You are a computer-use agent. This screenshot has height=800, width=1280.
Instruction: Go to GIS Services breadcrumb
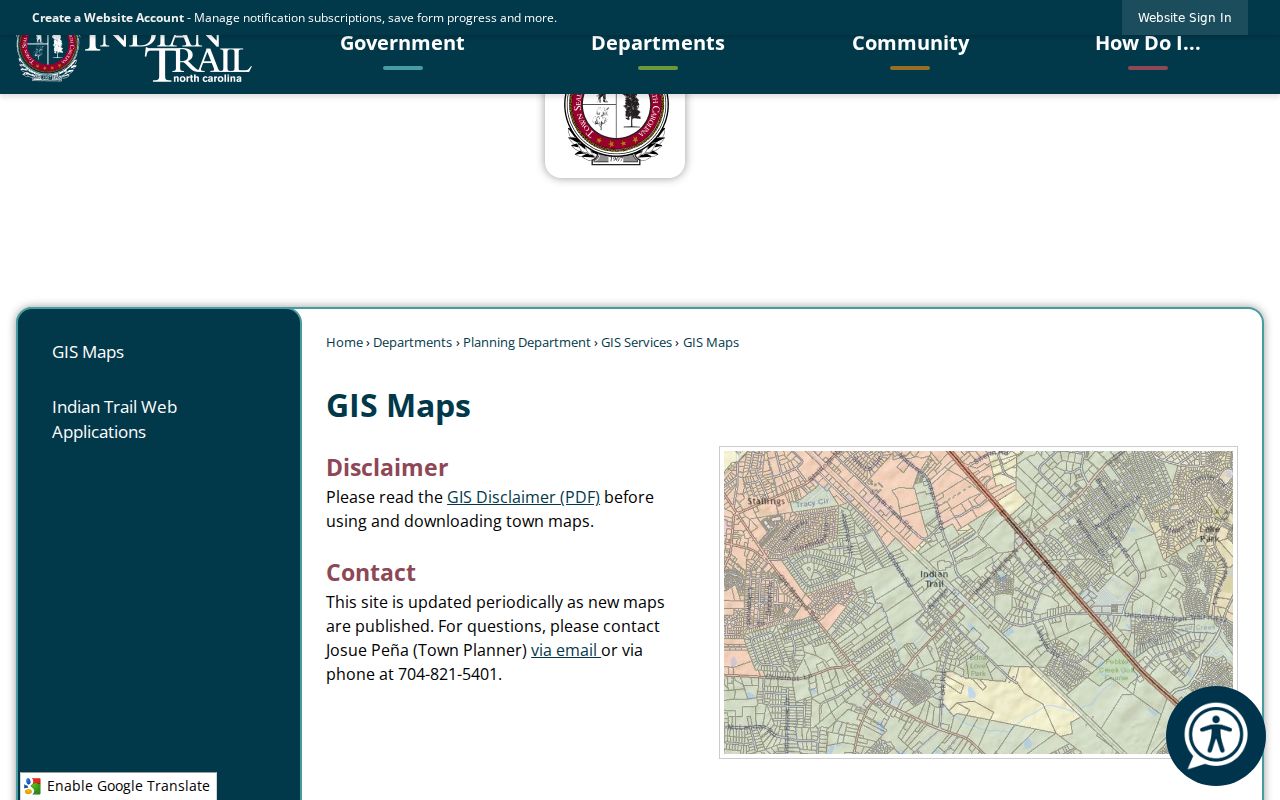pos(636,342)
